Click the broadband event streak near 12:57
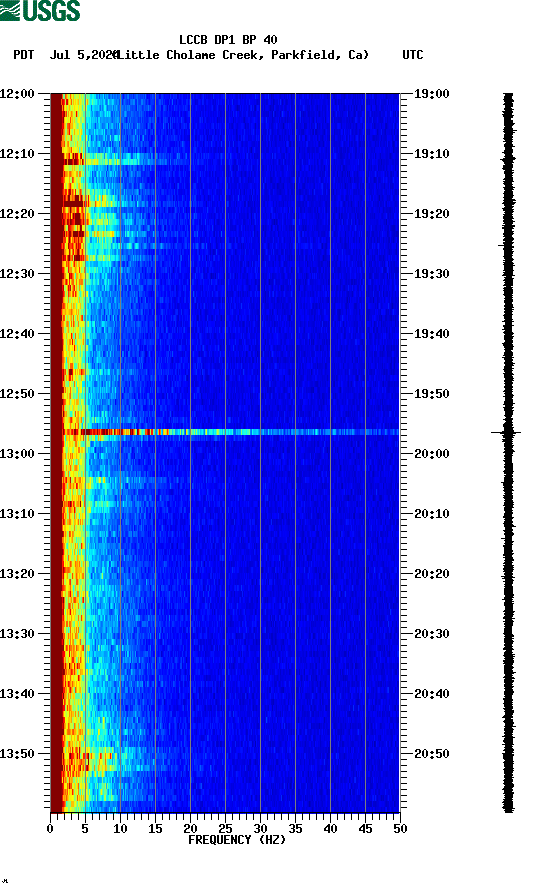 pos(230,432)
